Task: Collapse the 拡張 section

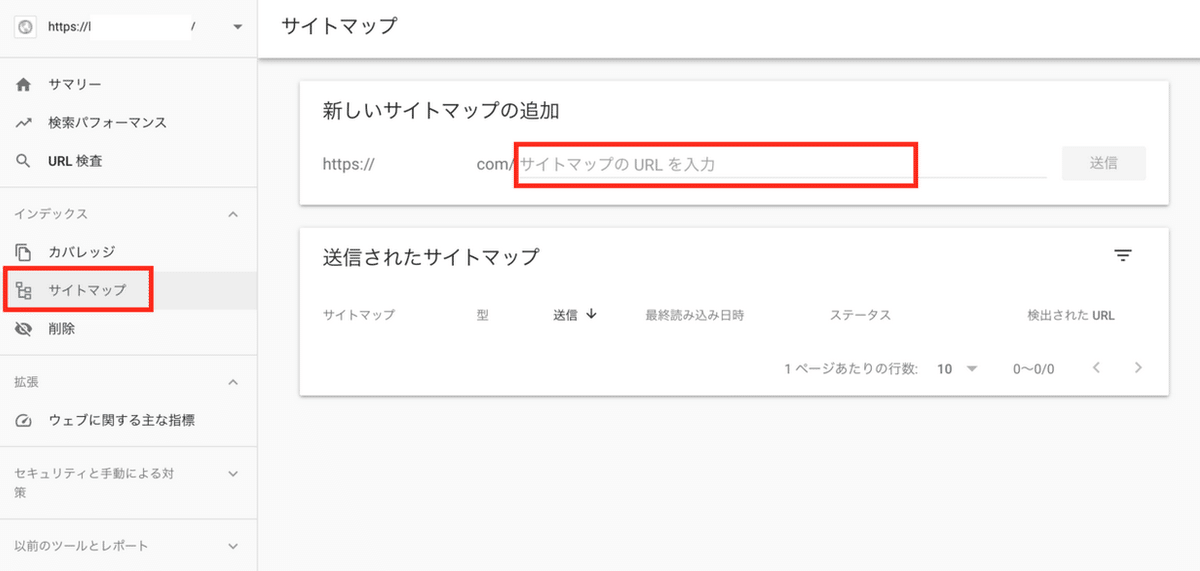Action: 233,382
